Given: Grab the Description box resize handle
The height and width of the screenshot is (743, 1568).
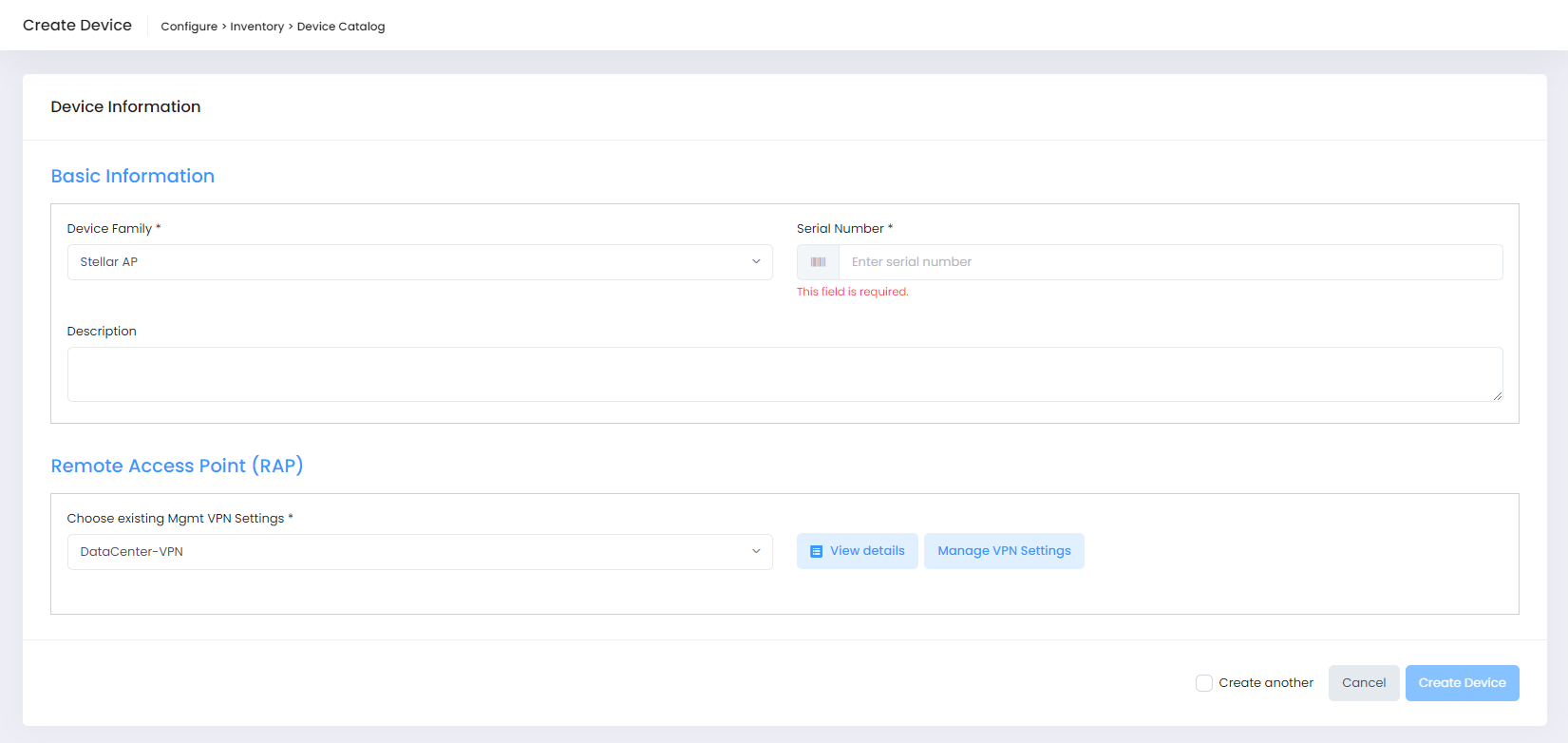Looking at the screenshot, I should (x=1497, y=395).
